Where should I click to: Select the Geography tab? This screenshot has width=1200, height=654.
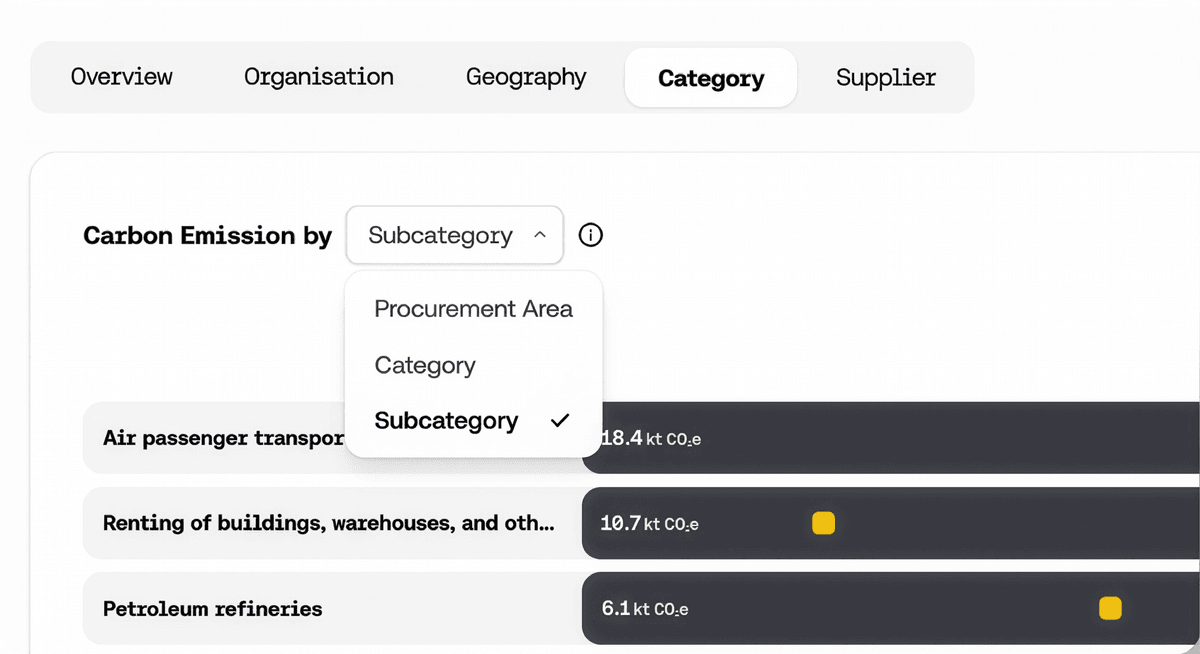526,77
